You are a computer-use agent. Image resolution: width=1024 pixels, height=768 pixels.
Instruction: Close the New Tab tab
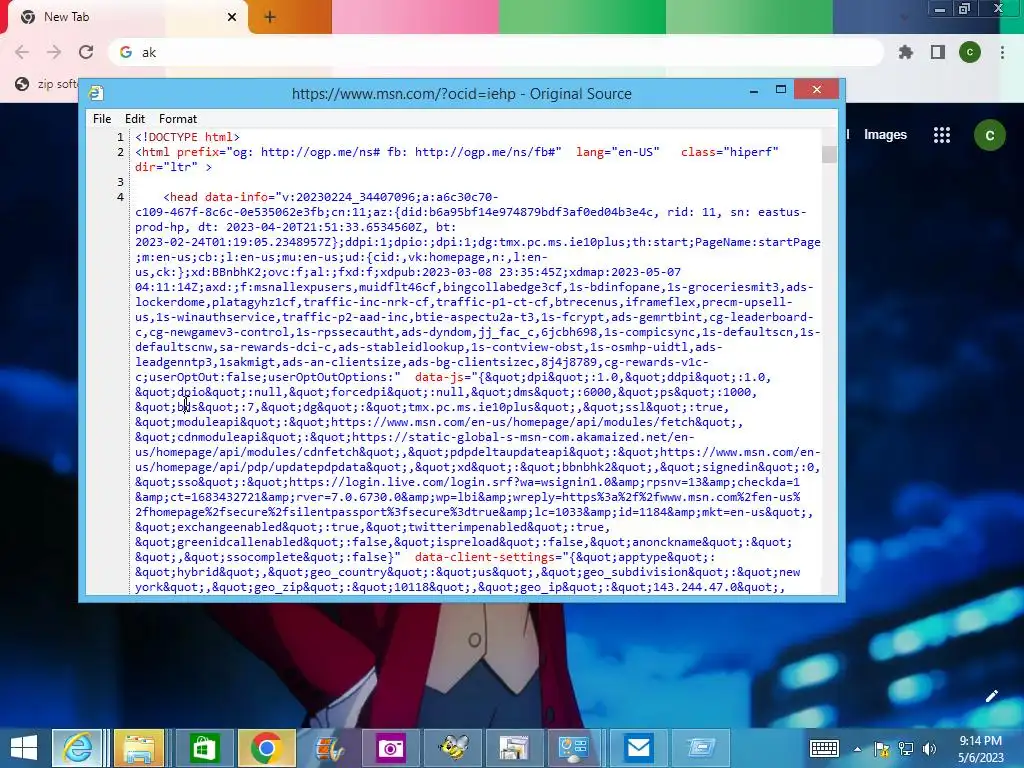point(231,17)
